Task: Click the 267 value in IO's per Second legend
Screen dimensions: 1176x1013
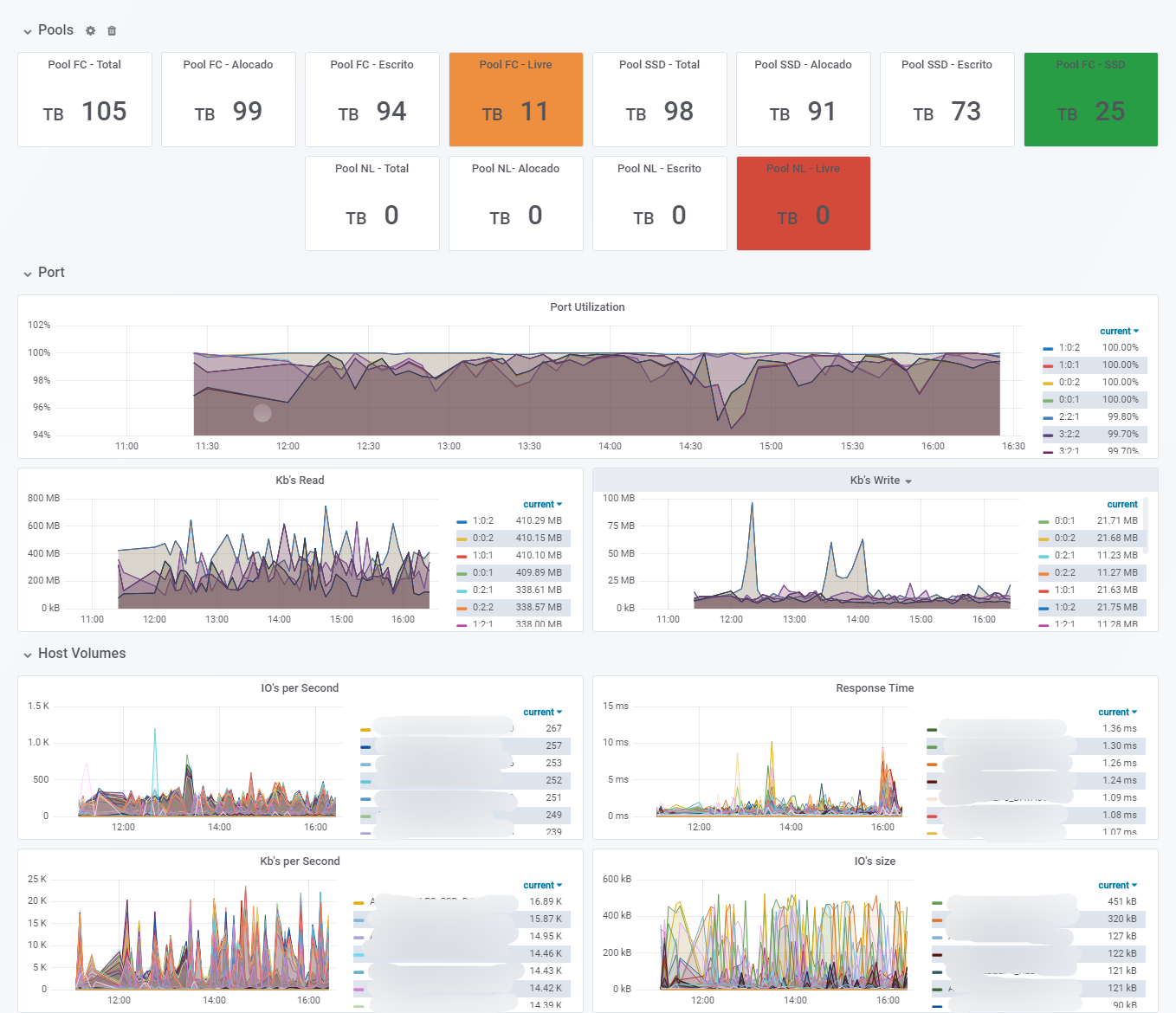Action: click(554, 729)
